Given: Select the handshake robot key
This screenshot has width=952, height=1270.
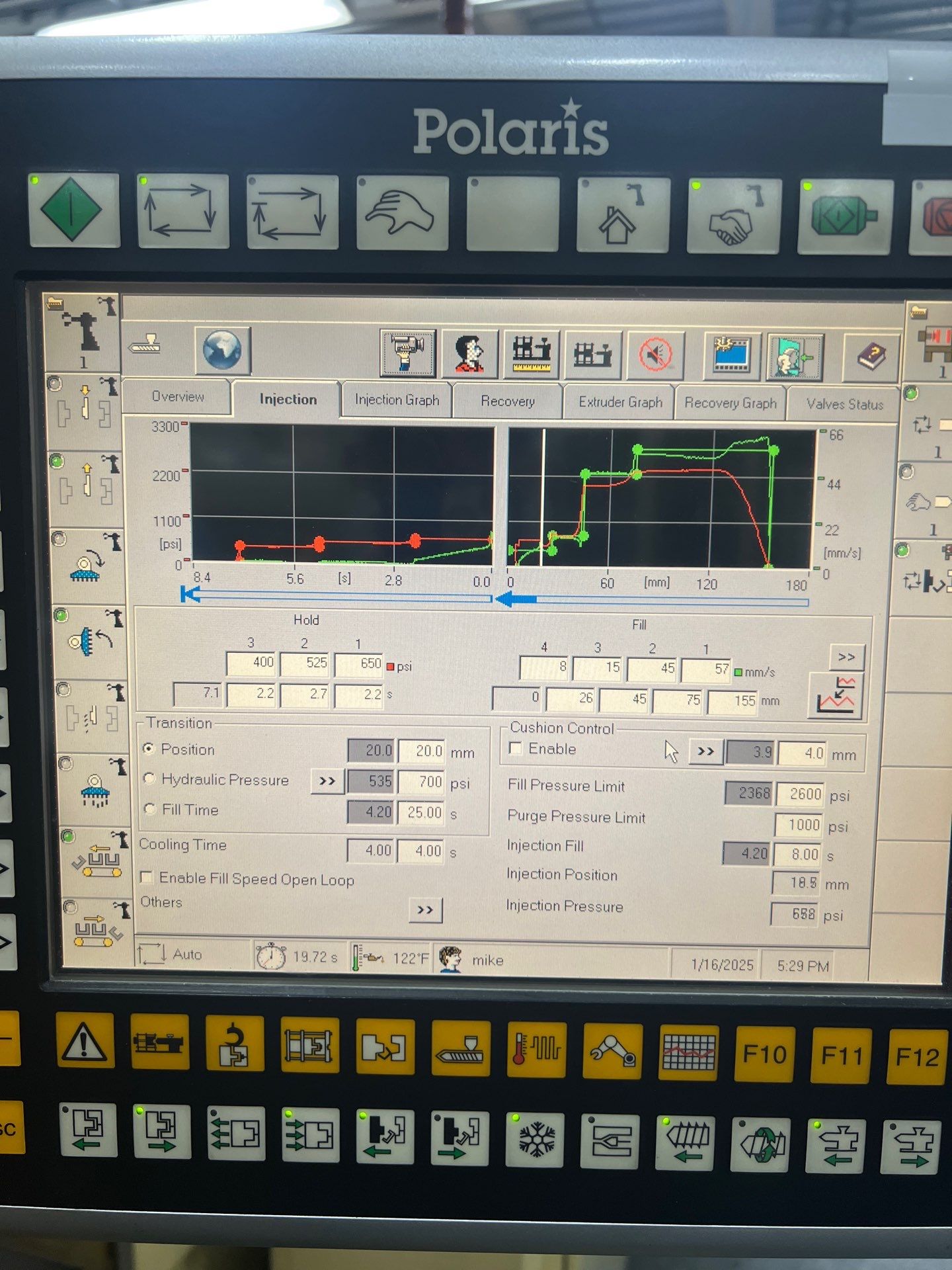Looking at the screenshot, I should tap(734, 216).
